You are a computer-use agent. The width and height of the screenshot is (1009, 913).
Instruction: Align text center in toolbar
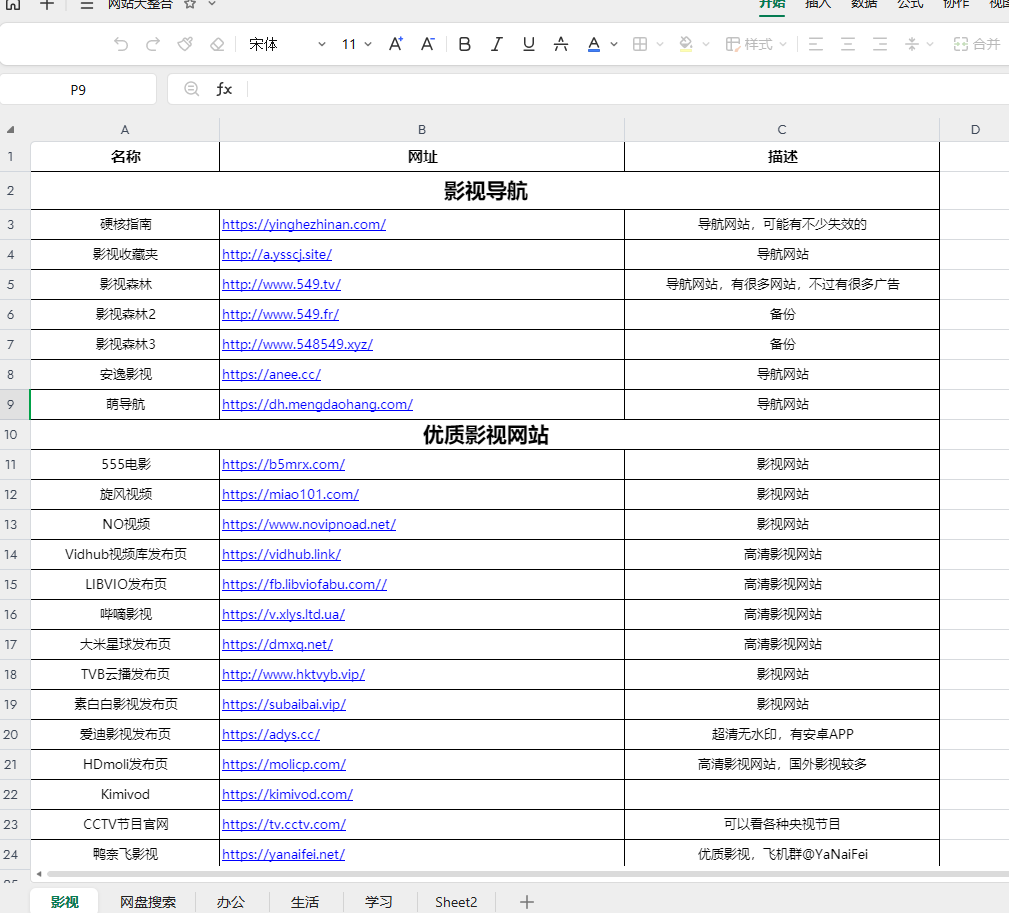[848, 44]
